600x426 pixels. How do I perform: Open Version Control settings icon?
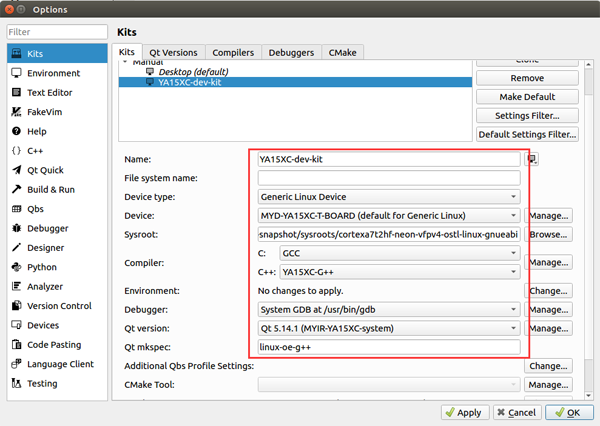tap(16, 305)
